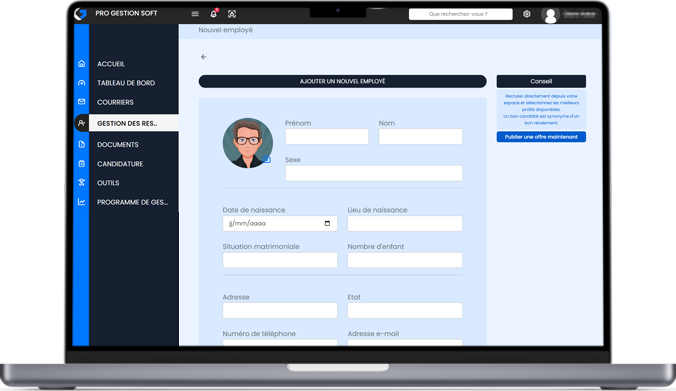Open the Situation matrimoniale field
This screenshot has height=391, width=676.
point(280,260)
